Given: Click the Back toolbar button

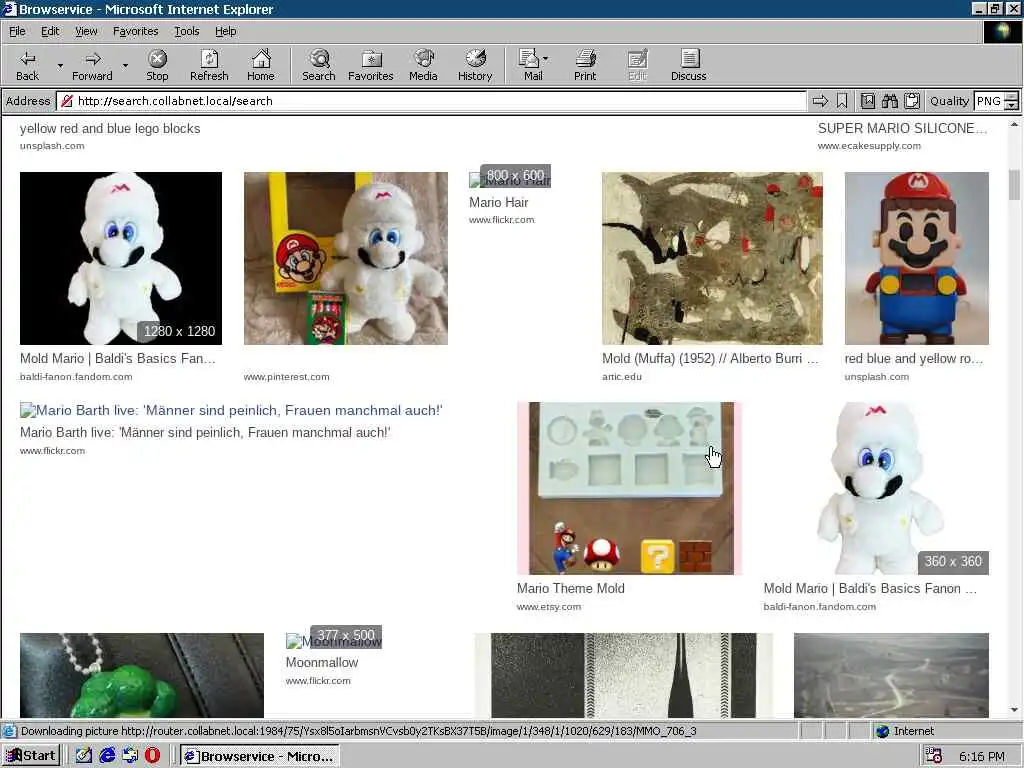Looking at the screenshot, I should click(x=27, y=65).
